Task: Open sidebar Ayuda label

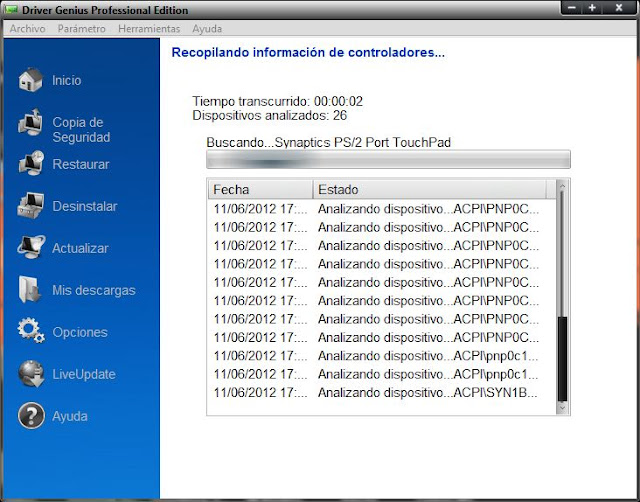Action: coord(70,416)
